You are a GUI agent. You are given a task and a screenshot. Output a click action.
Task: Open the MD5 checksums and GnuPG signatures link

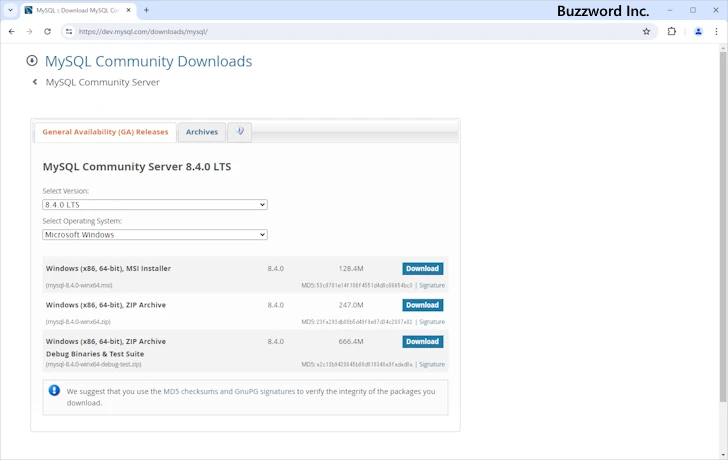click(x=229, y=391)
